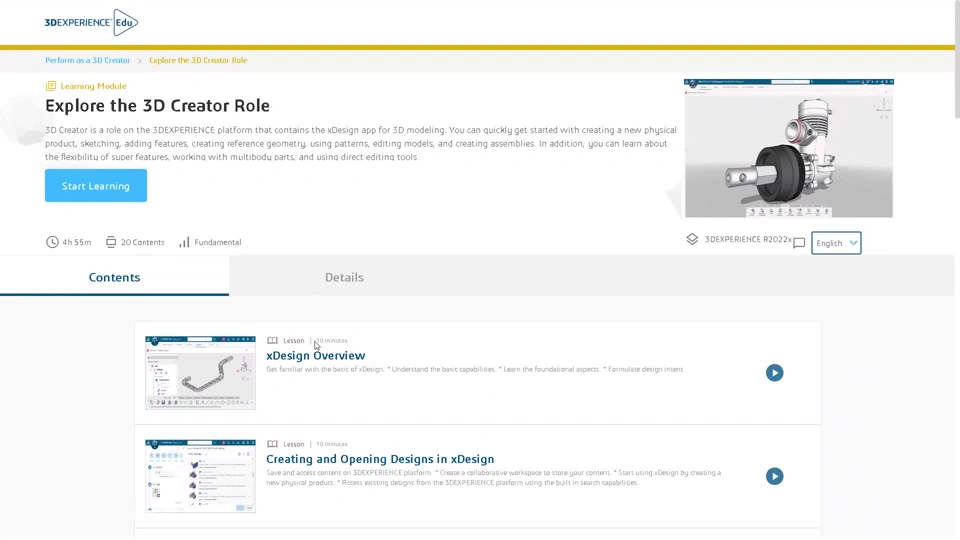Open the English language dropdown
960x540 pixels.
click(x=836, y=243)
